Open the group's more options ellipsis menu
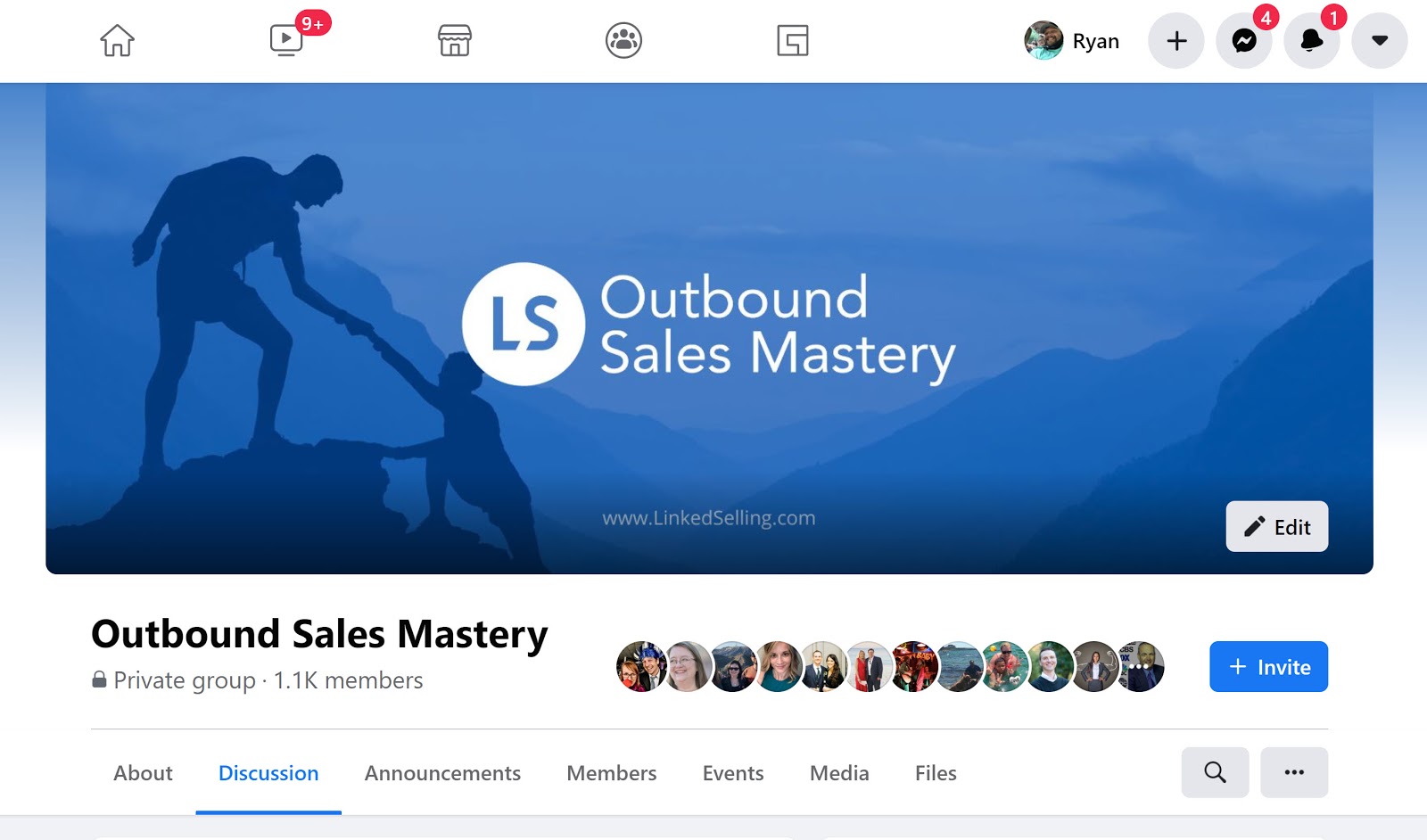This screenshot has width=1427, height=840. 1294,772
